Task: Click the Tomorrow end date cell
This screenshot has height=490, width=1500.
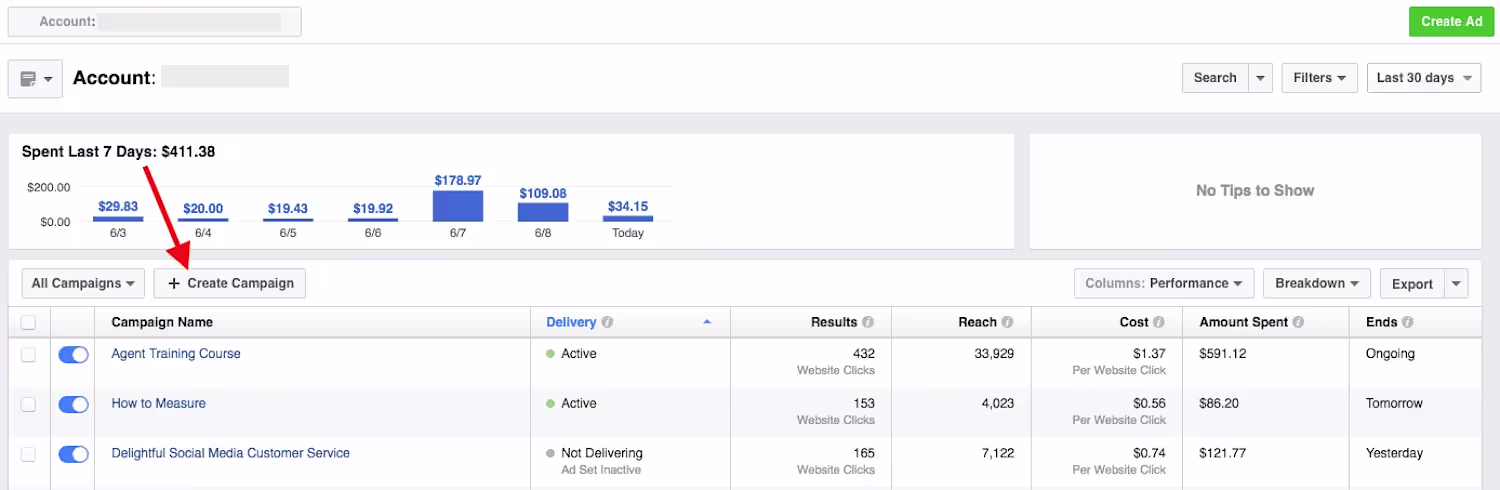Action: tap(1393, 403)
